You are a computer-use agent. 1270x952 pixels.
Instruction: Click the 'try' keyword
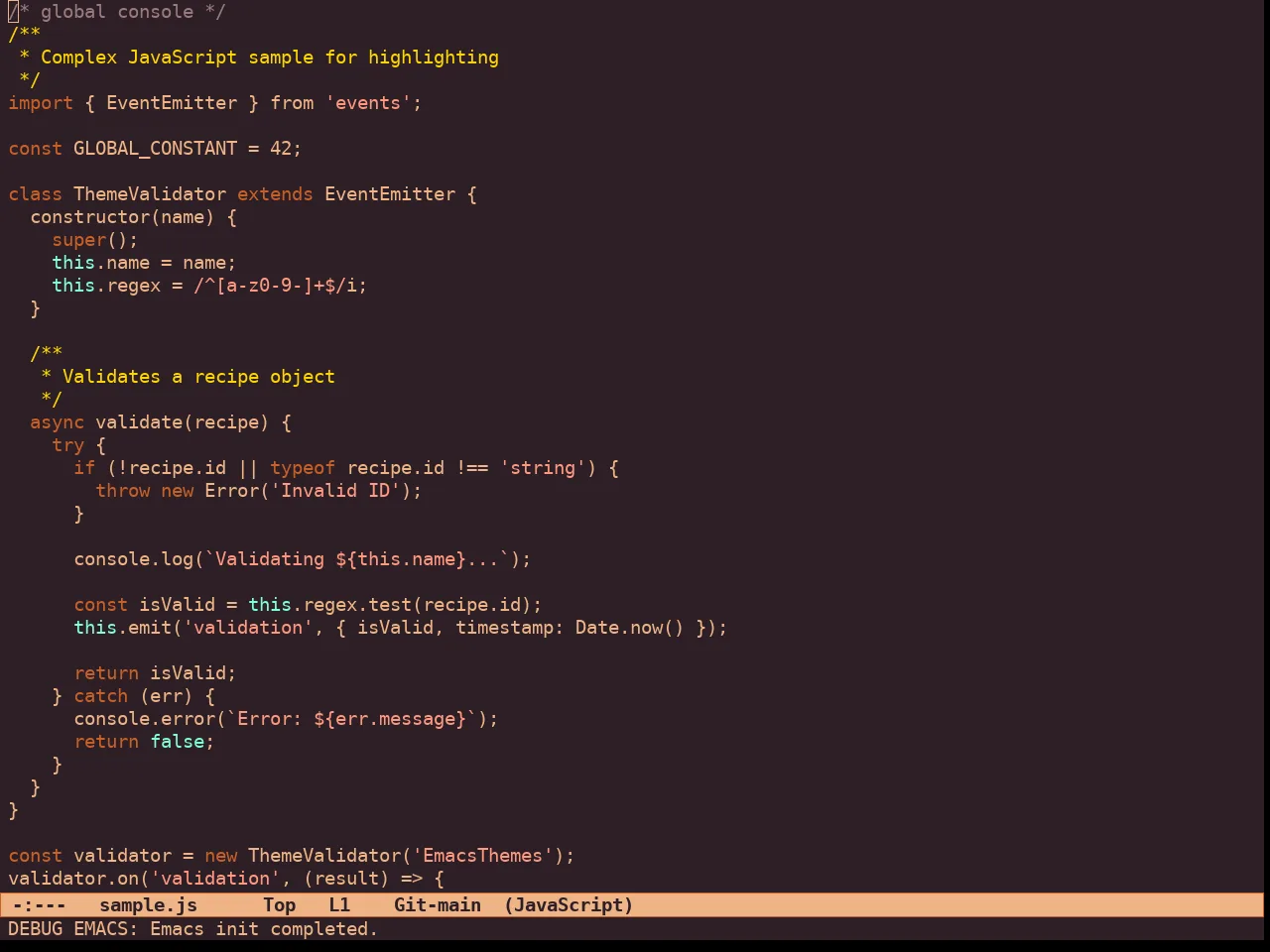[67, 445]
